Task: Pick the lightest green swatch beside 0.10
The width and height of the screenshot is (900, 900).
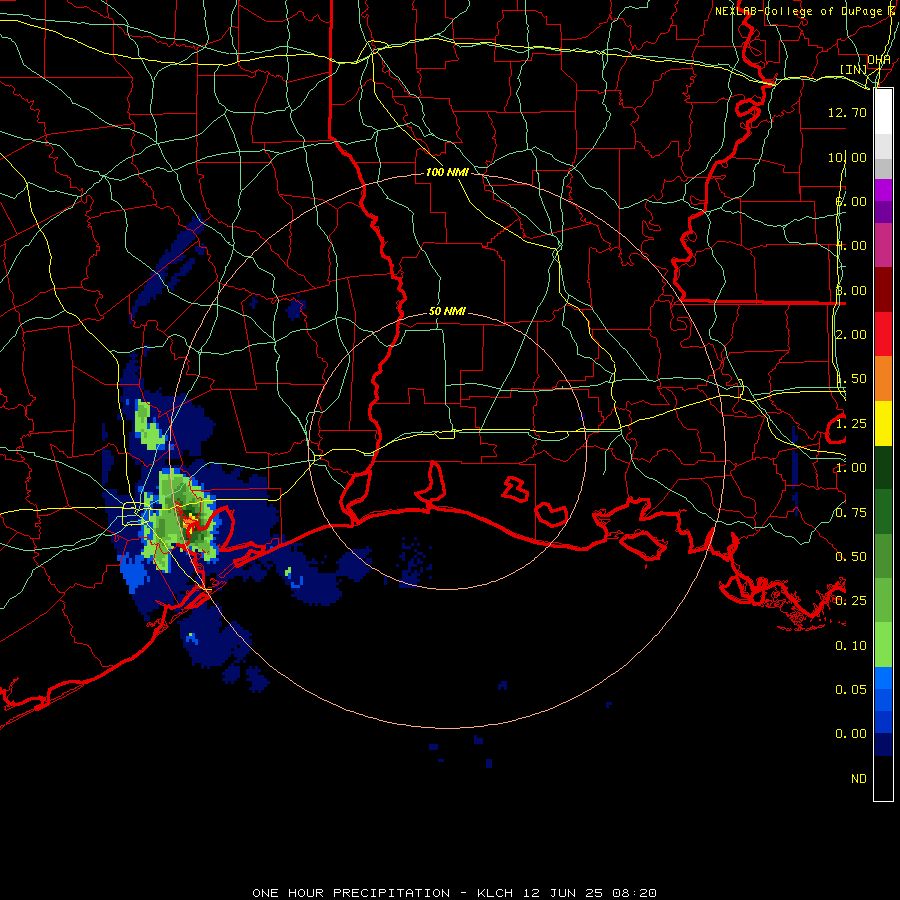Action: coord(883,645)
